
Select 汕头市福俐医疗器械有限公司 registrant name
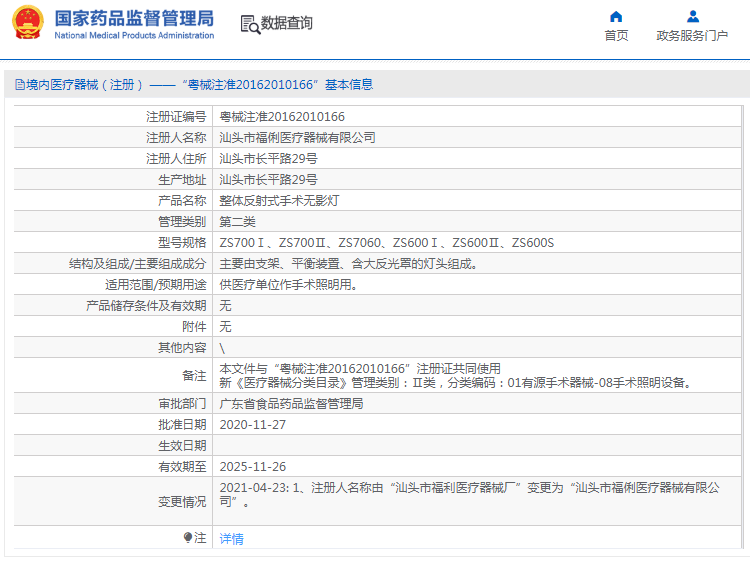tap(298, 138)
